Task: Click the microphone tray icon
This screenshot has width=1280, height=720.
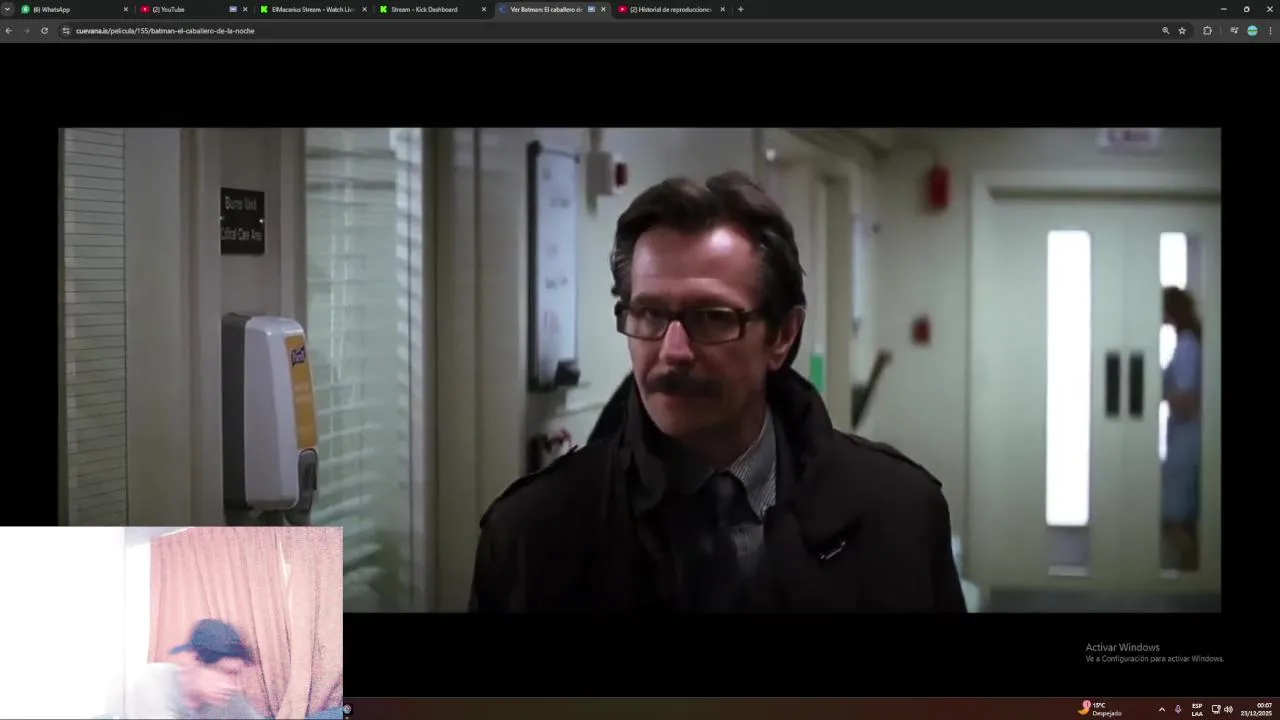Action: tap(1177, 709)
